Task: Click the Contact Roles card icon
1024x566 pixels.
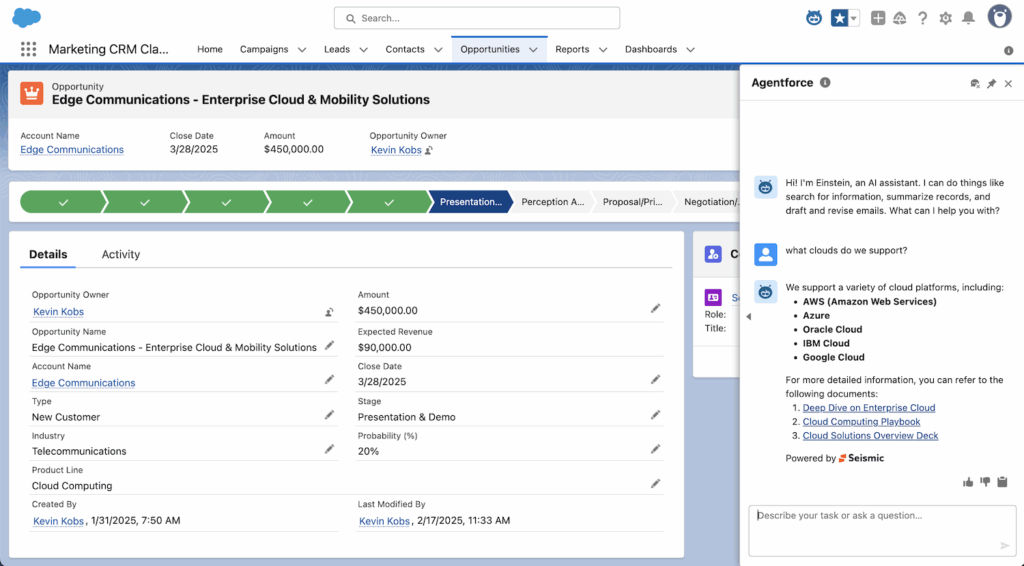Action: [713, 254]
